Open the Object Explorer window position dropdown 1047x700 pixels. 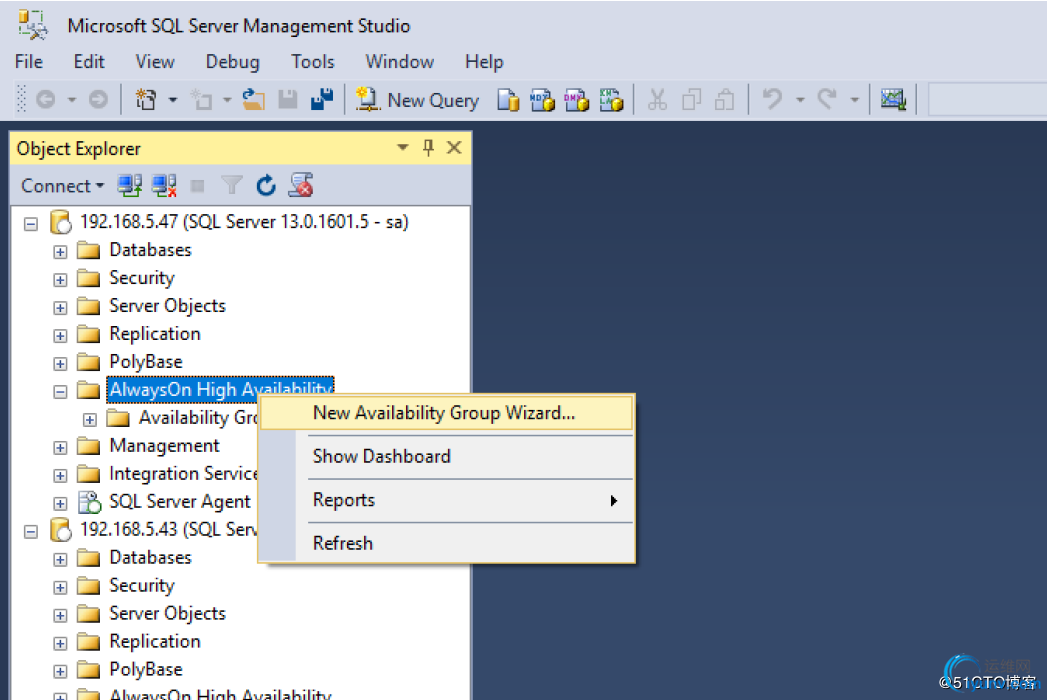403,148
